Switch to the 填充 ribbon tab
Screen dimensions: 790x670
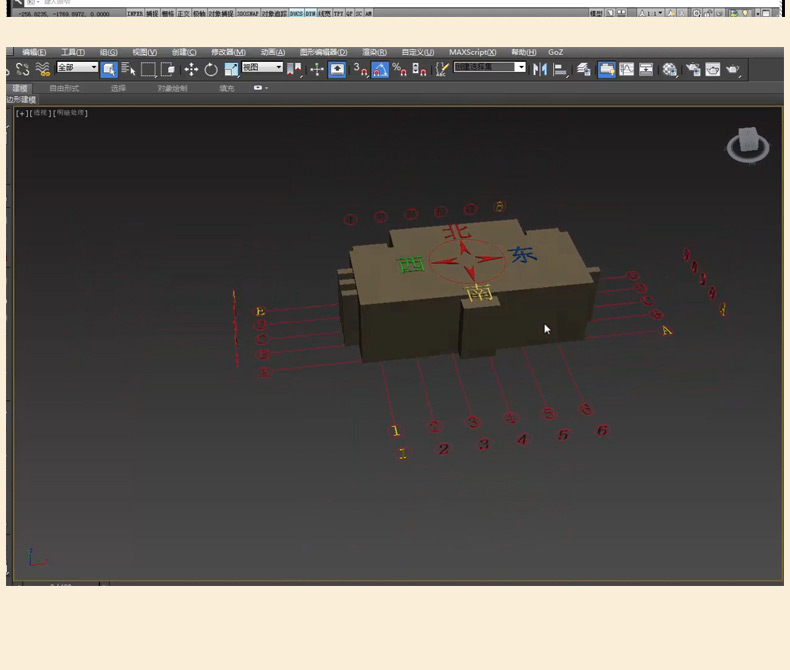227,88
